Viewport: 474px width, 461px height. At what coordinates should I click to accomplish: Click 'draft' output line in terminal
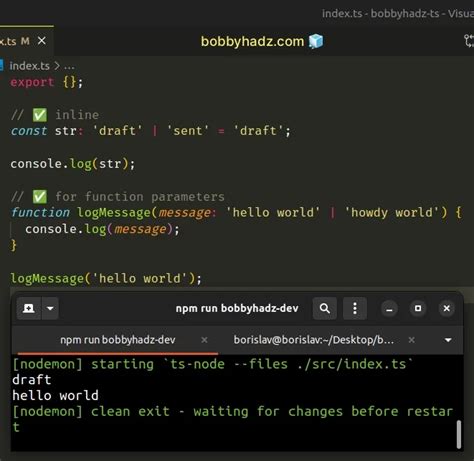32,380
